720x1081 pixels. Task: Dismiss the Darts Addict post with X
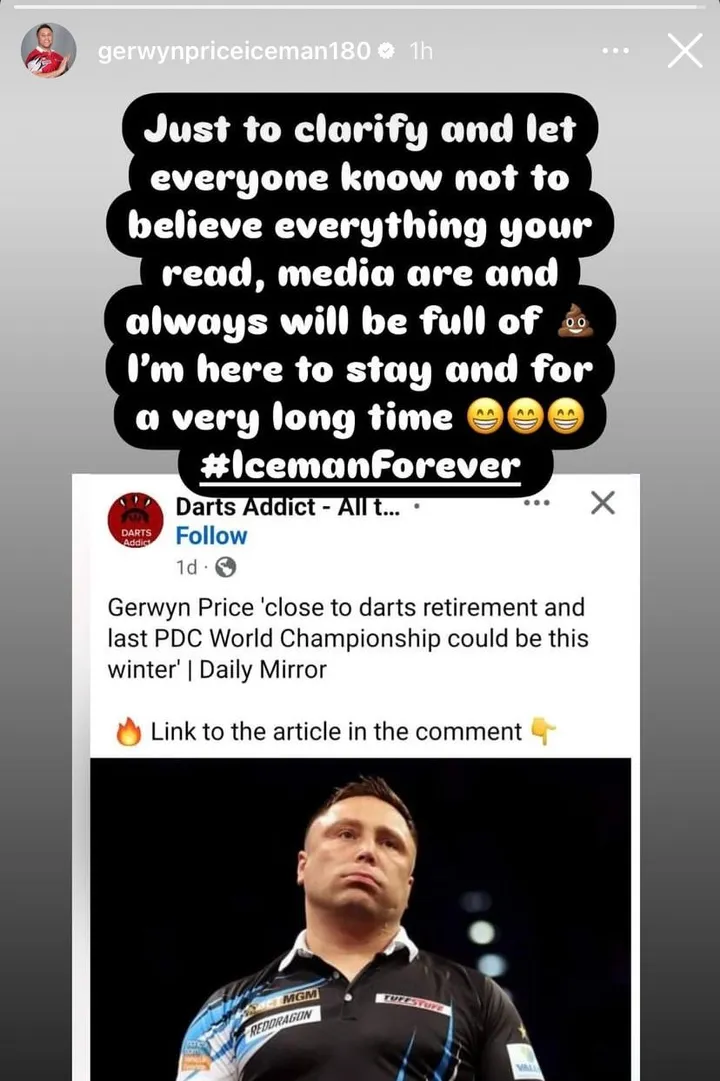coord(603,503)
